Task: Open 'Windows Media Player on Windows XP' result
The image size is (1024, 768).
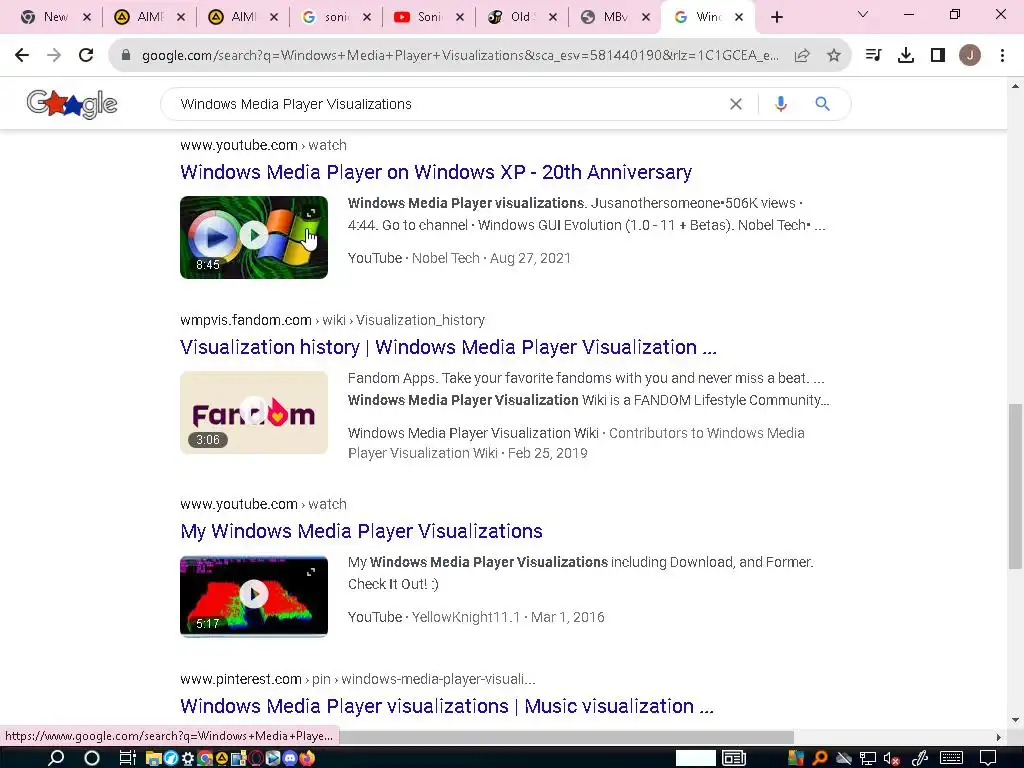Action: (436, 172)
